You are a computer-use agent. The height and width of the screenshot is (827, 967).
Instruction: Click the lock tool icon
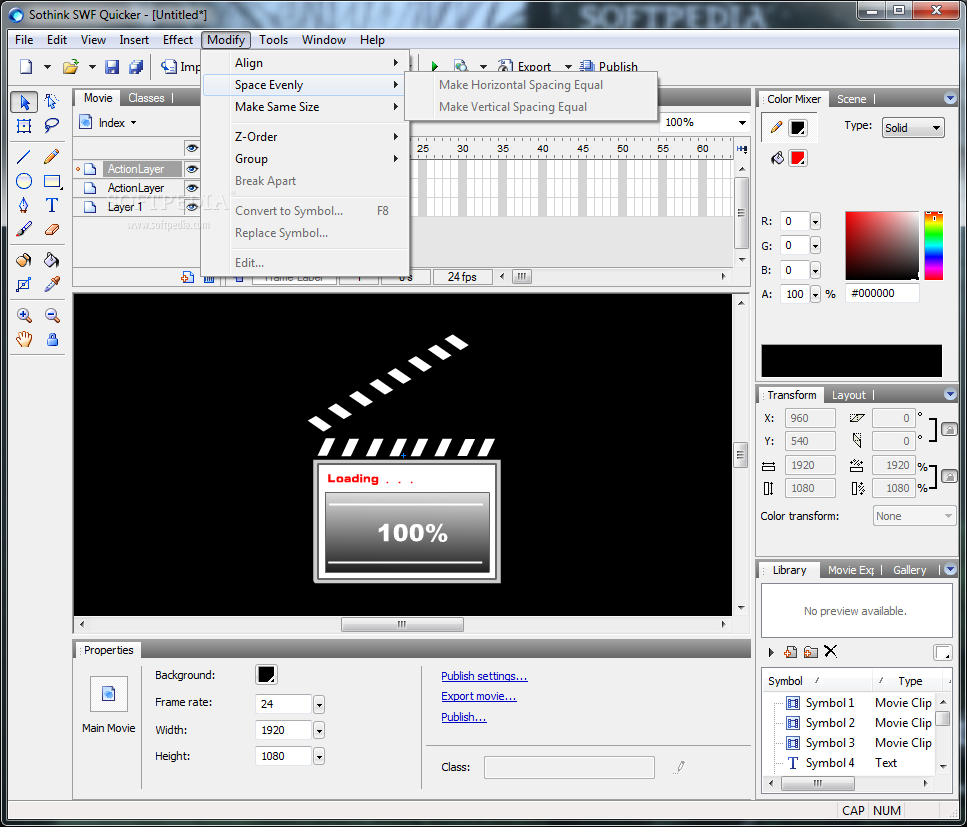point(52,339)
